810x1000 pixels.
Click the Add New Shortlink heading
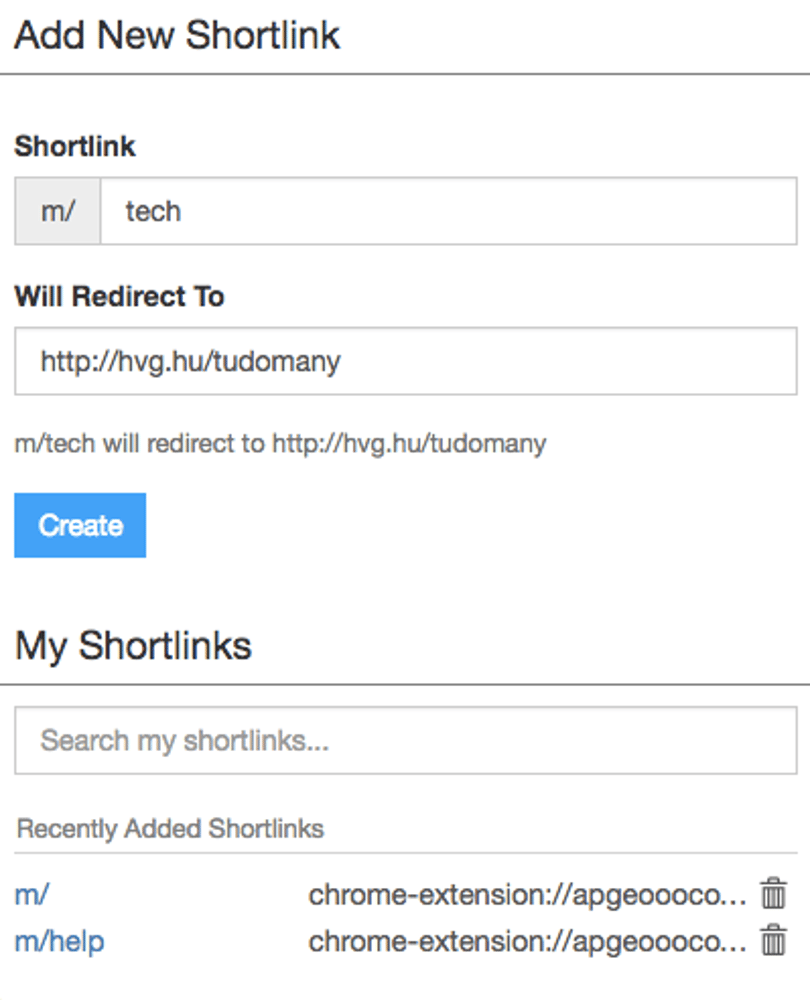point(177,35)
